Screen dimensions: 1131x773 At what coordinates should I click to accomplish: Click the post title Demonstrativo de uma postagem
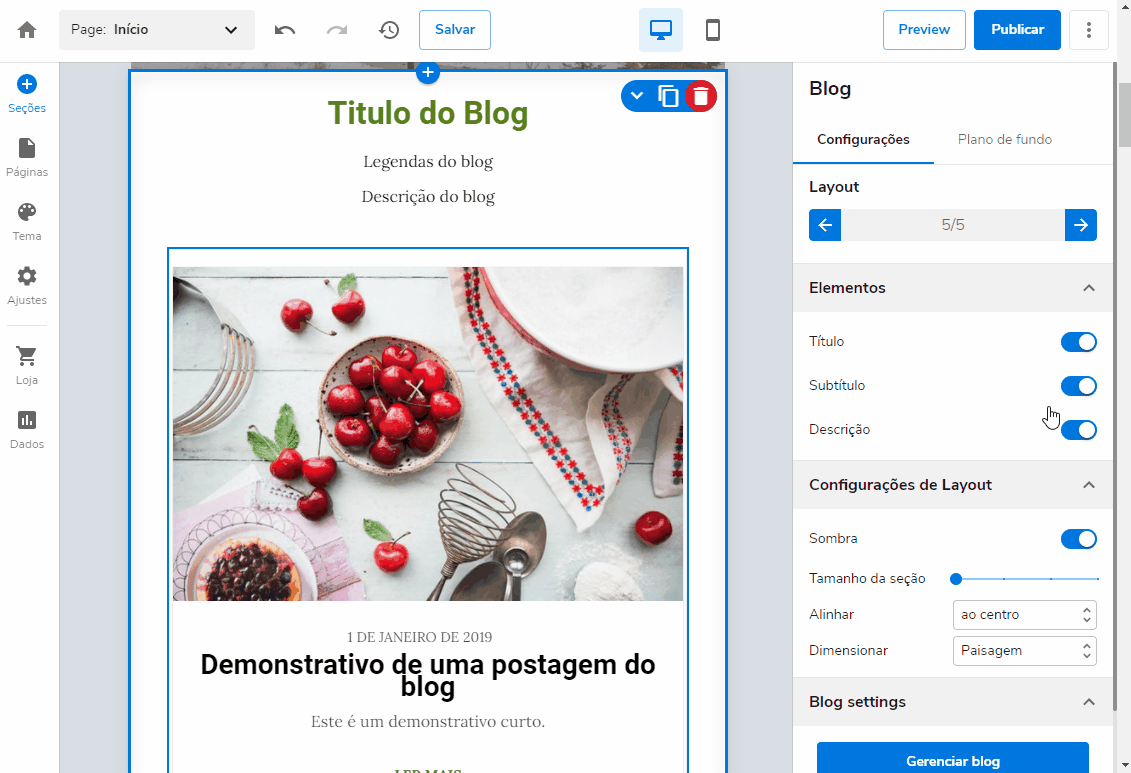pos(428,675)
